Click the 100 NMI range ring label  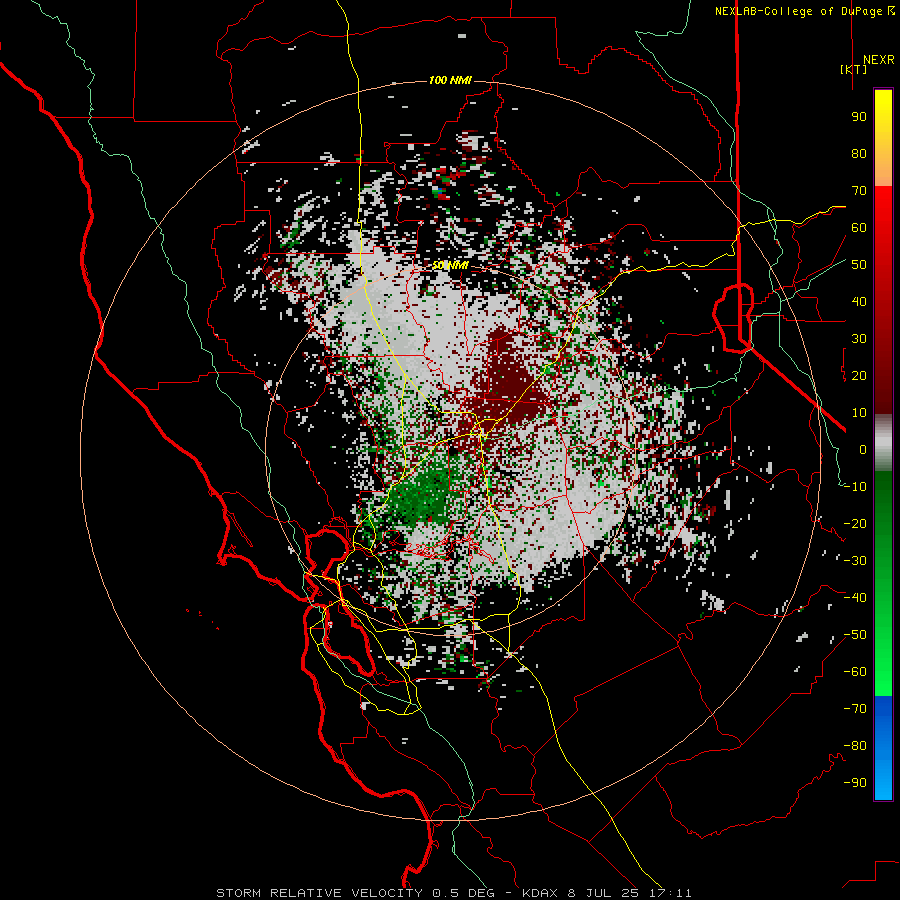pyautogui.click(x=450, y=80)
